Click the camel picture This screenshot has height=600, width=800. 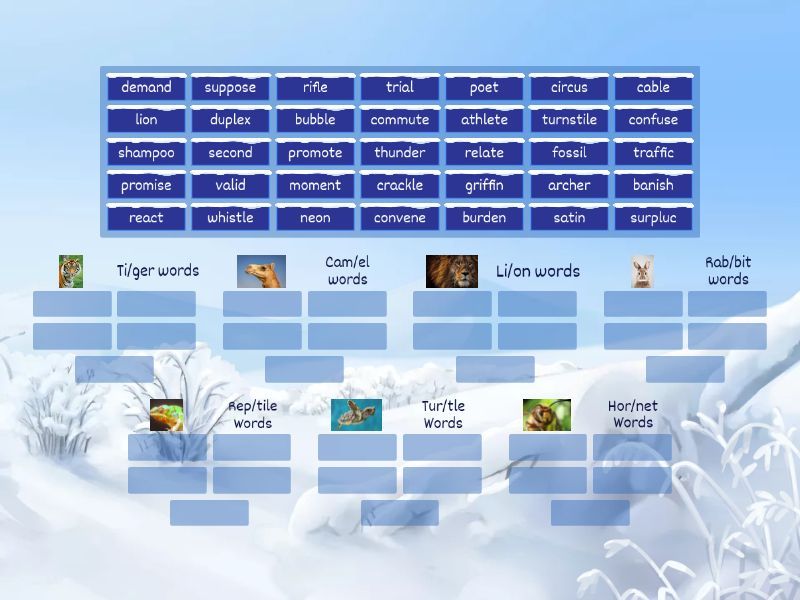(261, 271)
